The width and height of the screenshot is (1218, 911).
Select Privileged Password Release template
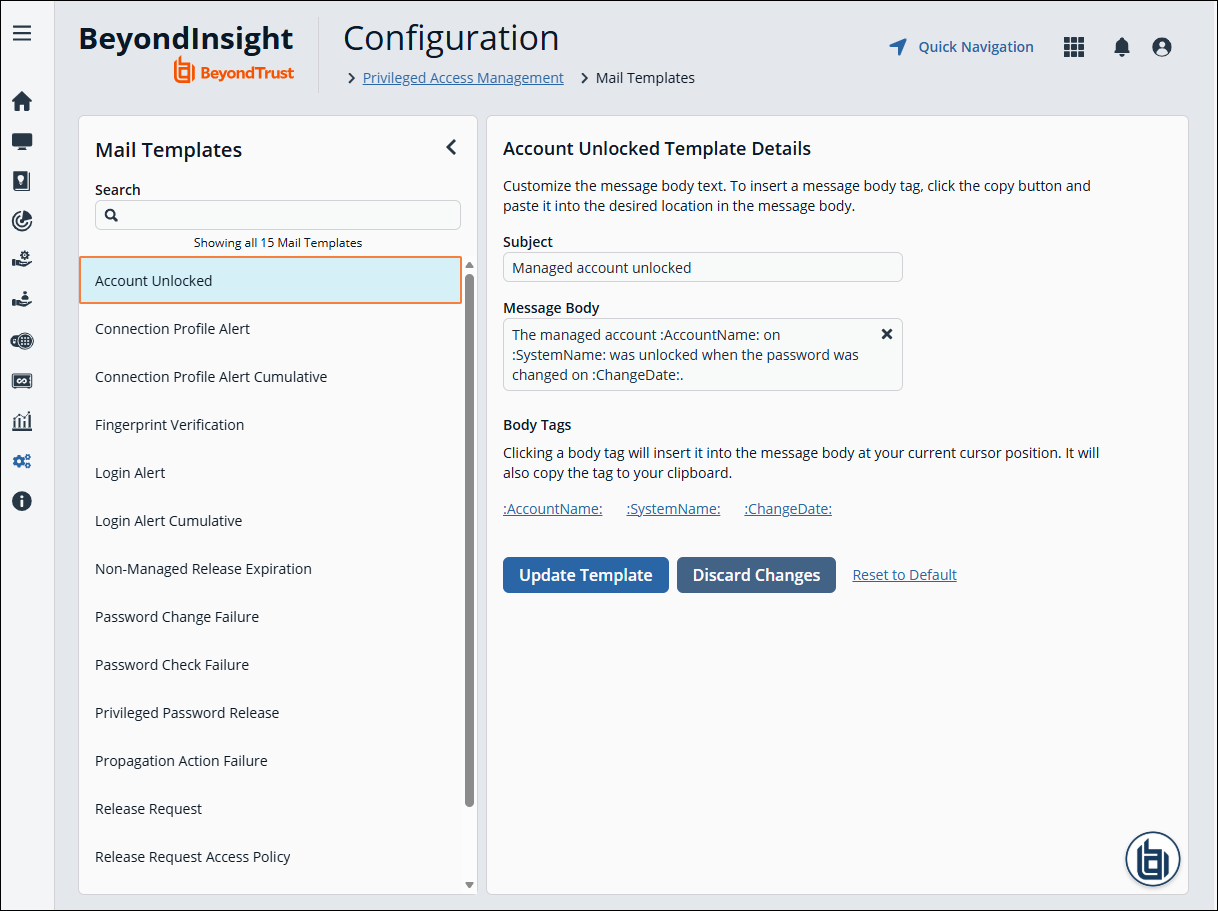[270, 713]
